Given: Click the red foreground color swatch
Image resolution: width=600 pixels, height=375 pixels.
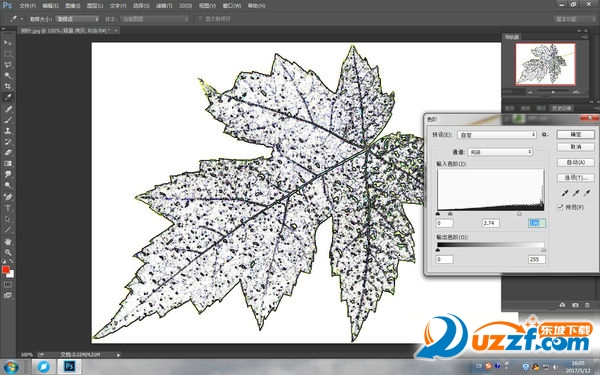Looking at the screenshot, I should (x=5, y=270).
